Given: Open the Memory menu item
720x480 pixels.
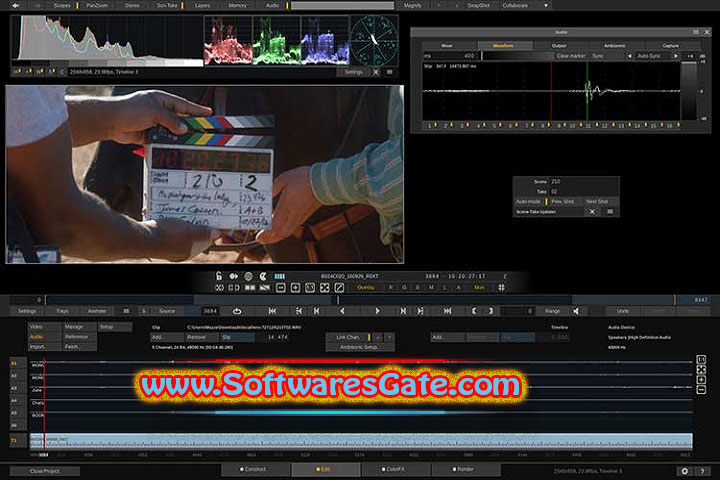Looking at the screenshot, I should [237, 6].
